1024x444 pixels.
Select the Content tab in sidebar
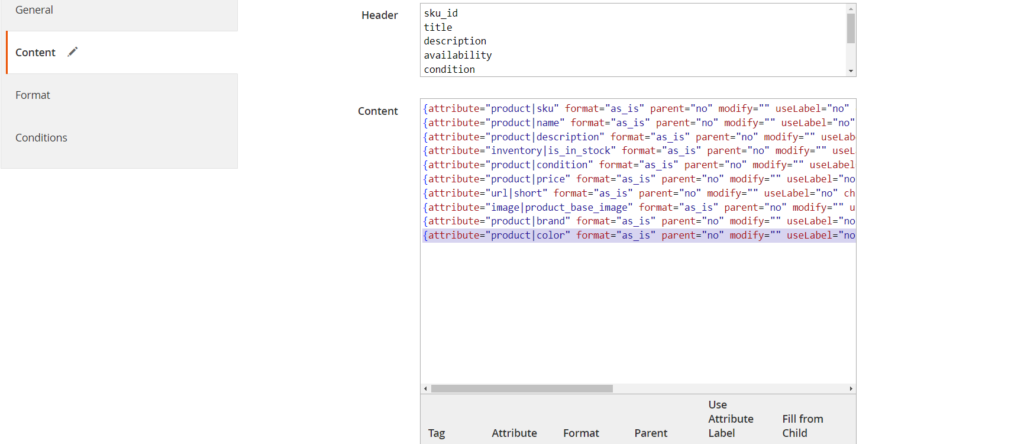pyautogui.click(x=36, y=52)
